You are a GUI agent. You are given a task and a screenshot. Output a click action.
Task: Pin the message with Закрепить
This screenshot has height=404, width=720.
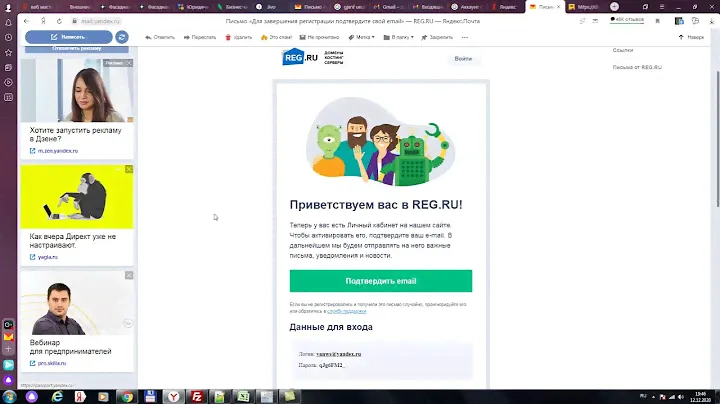coord(441,37)
